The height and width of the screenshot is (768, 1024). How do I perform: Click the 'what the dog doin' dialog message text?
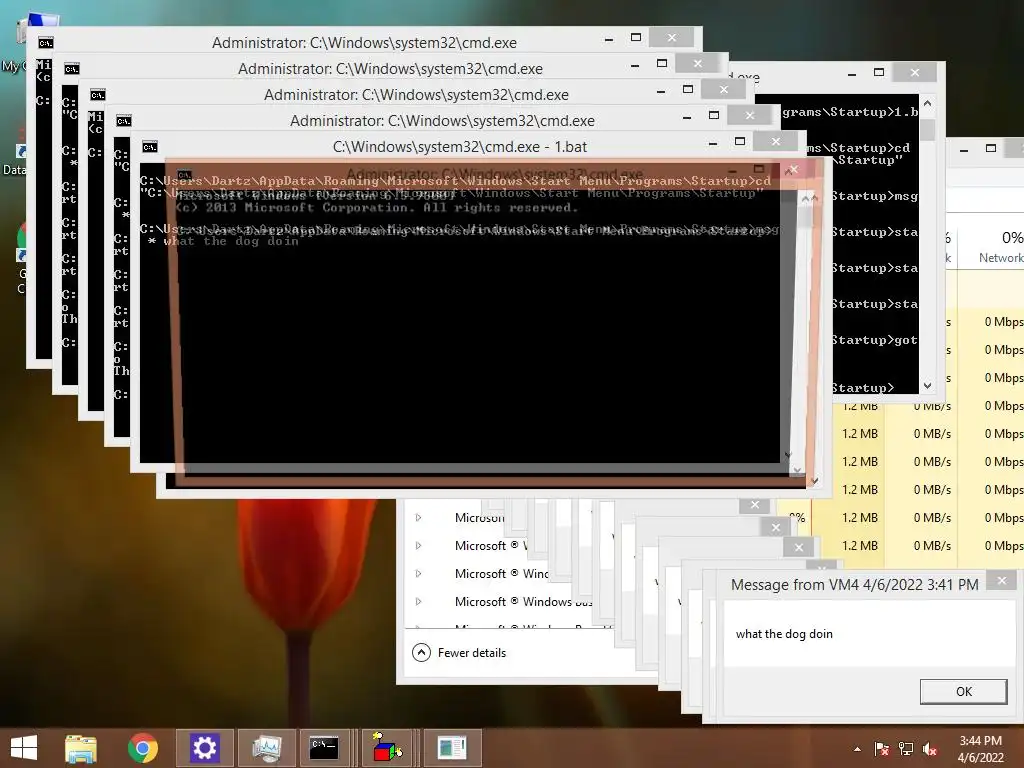click(x=784, y=633)
